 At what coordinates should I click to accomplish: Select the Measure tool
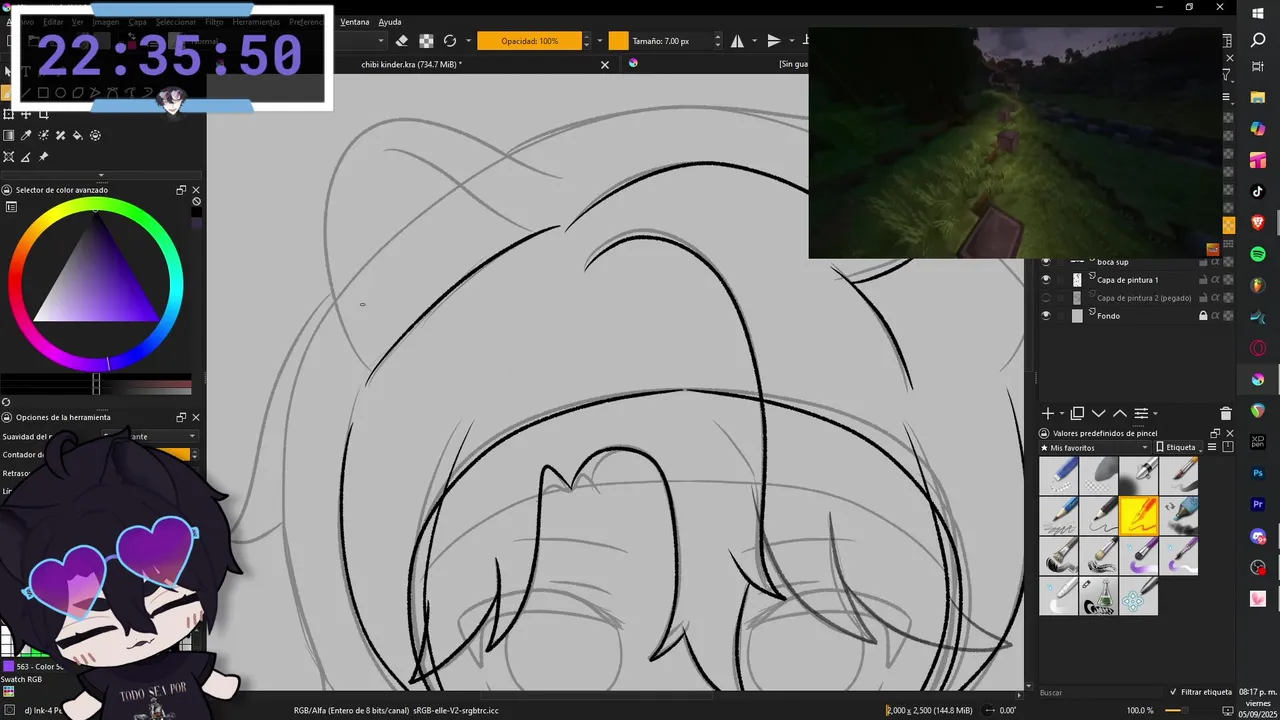[x=26, y=157]
